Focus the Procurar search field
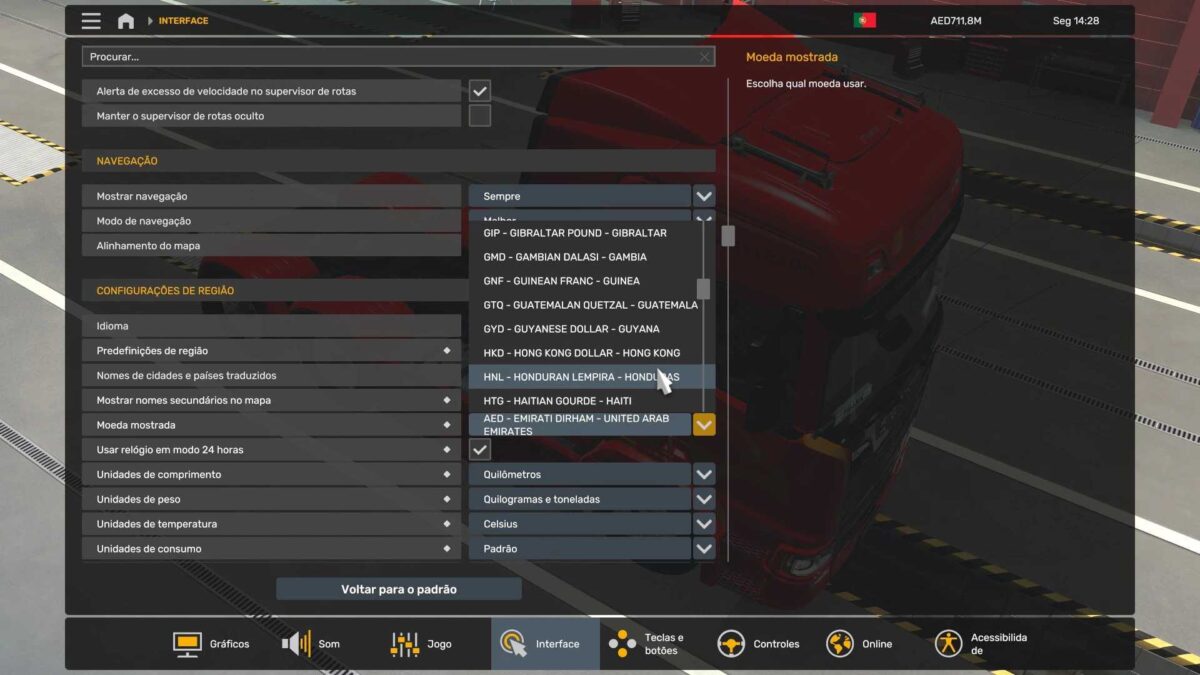 (x=390, y=57)
